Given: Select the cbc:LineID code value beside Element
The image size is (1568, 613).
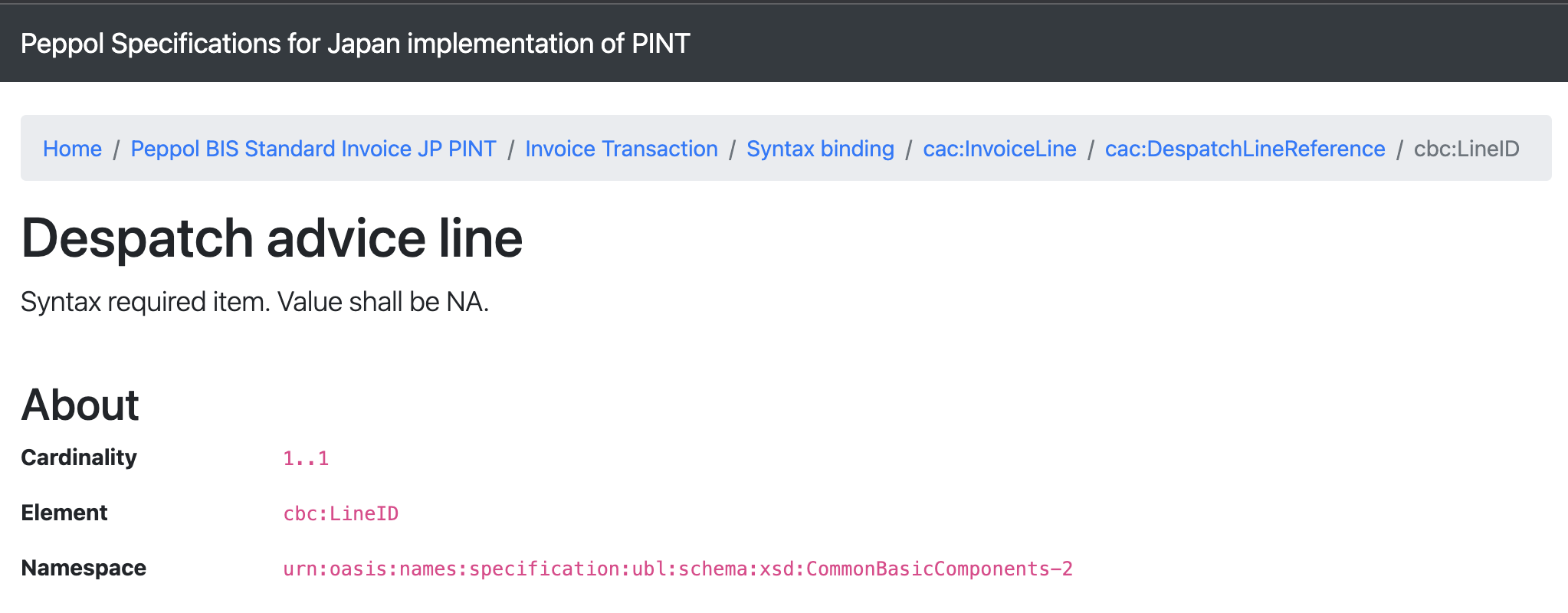Looking at the screenshot, I should click(x=341, y=513).
